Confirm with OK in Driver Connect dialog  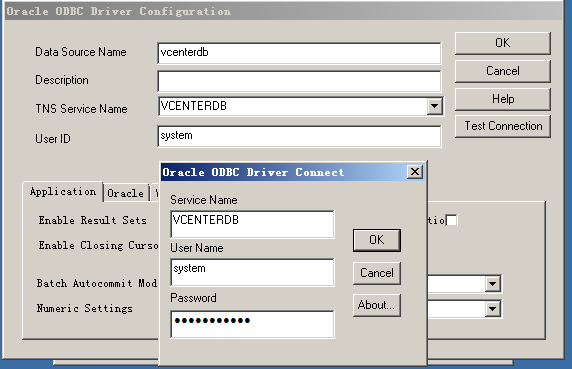pos(376,240)
